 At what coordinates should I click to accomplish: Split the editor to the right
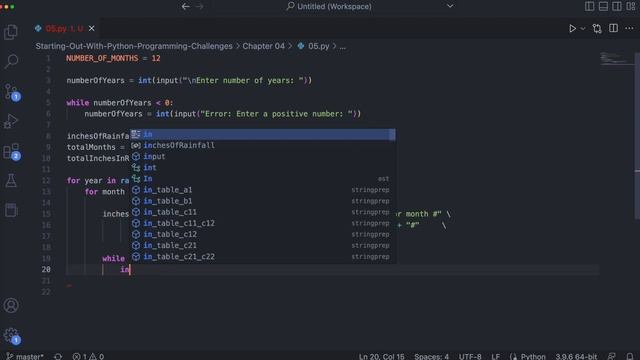coord(613,28)
